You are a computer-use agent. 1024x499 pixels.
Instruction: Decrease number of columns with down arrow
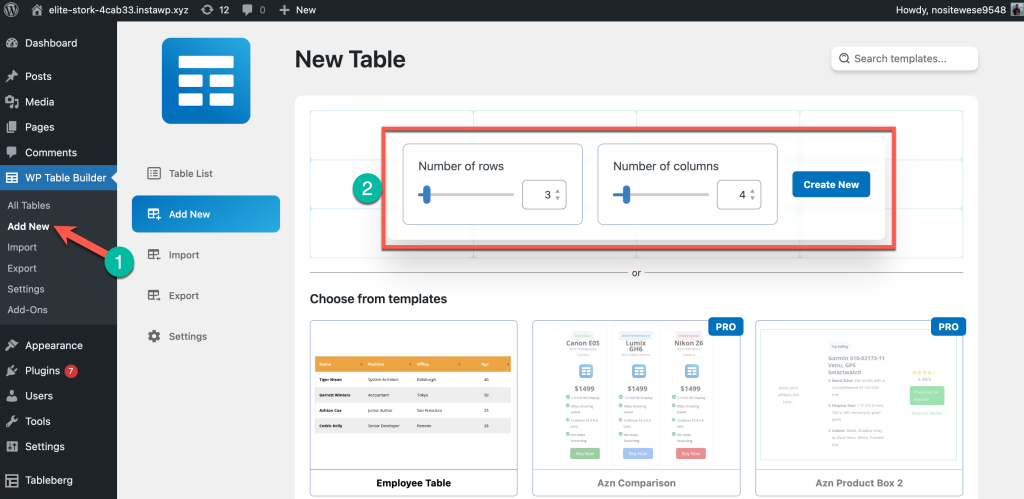tap(753, 200)
